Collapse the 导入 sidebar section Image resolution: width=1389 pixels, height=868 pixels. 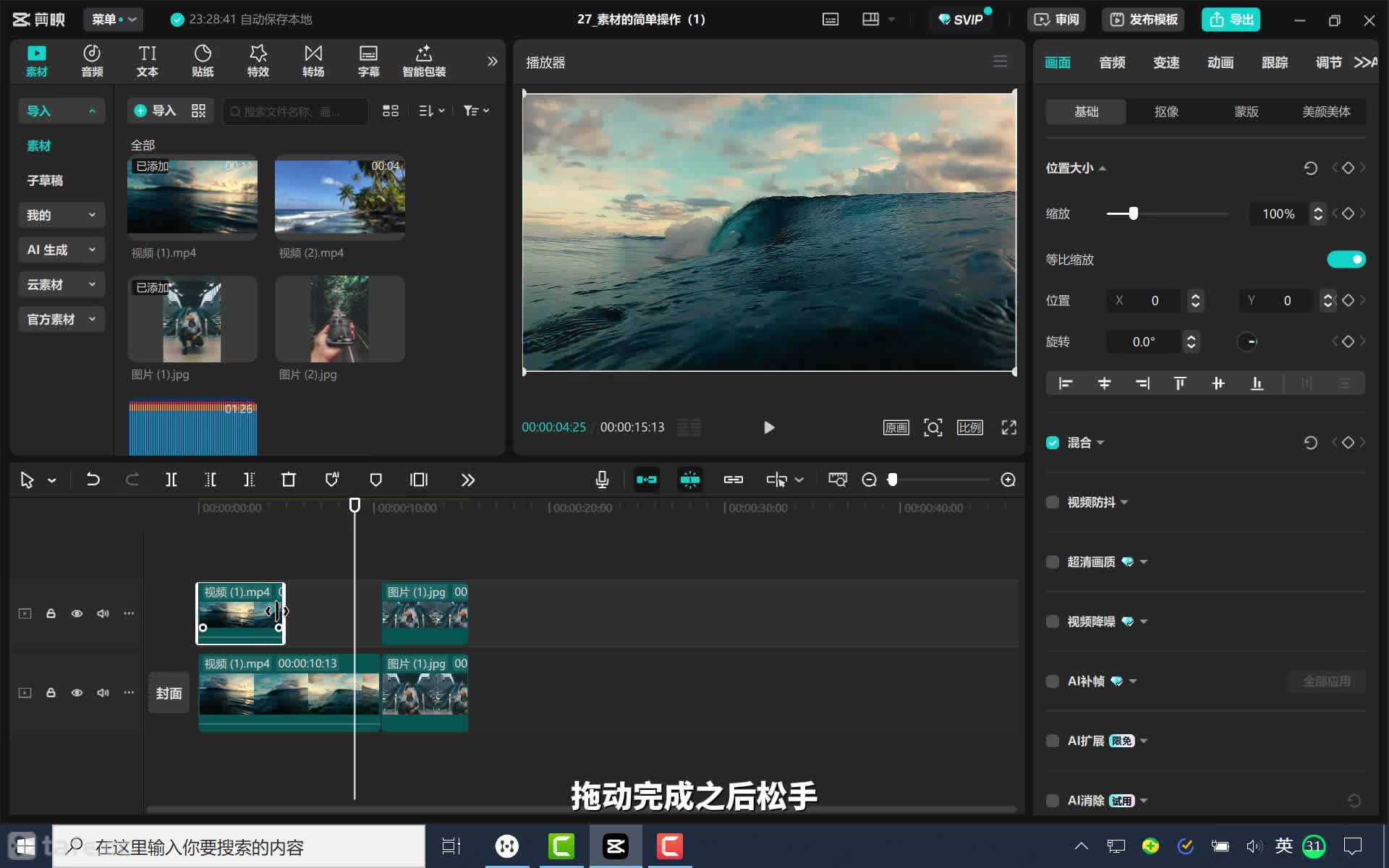click(61, 111)
